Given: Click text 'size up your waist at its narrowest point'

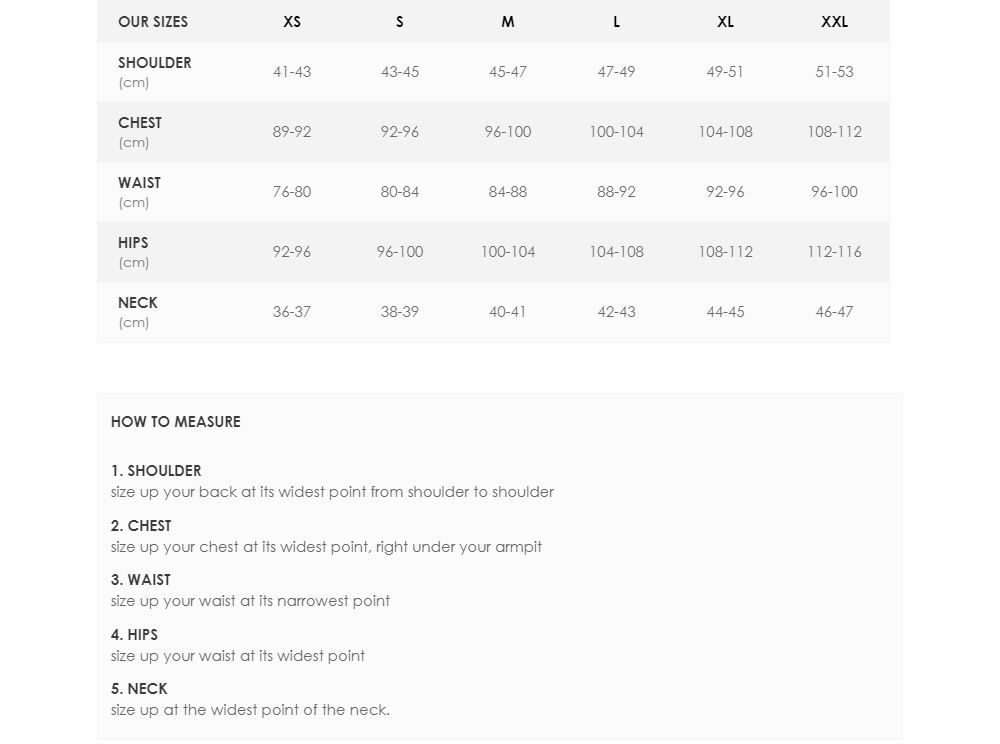Looking at the screenshot, I should click(x=250, y=601).
